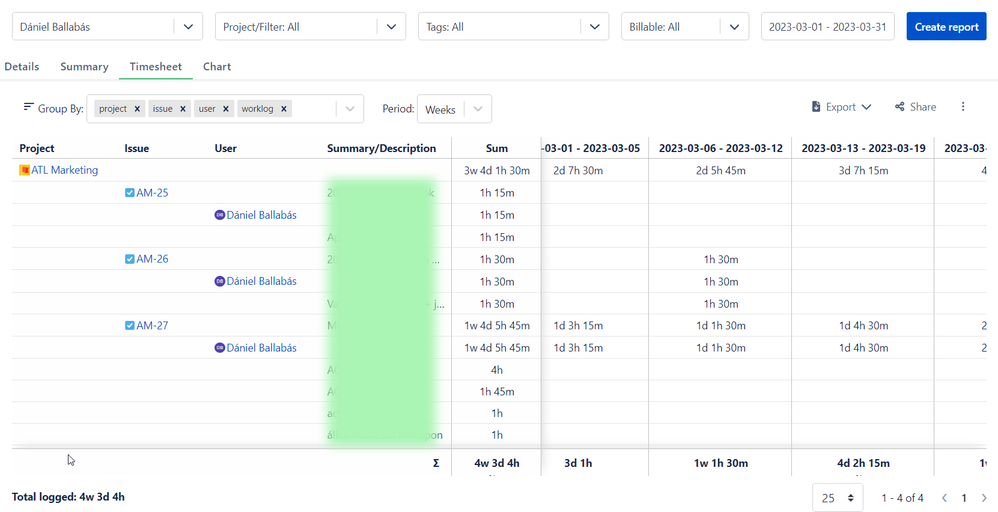The image size is (998, 512).
Task: Remove the project group-by tag
Action: (x=137, y=109)
